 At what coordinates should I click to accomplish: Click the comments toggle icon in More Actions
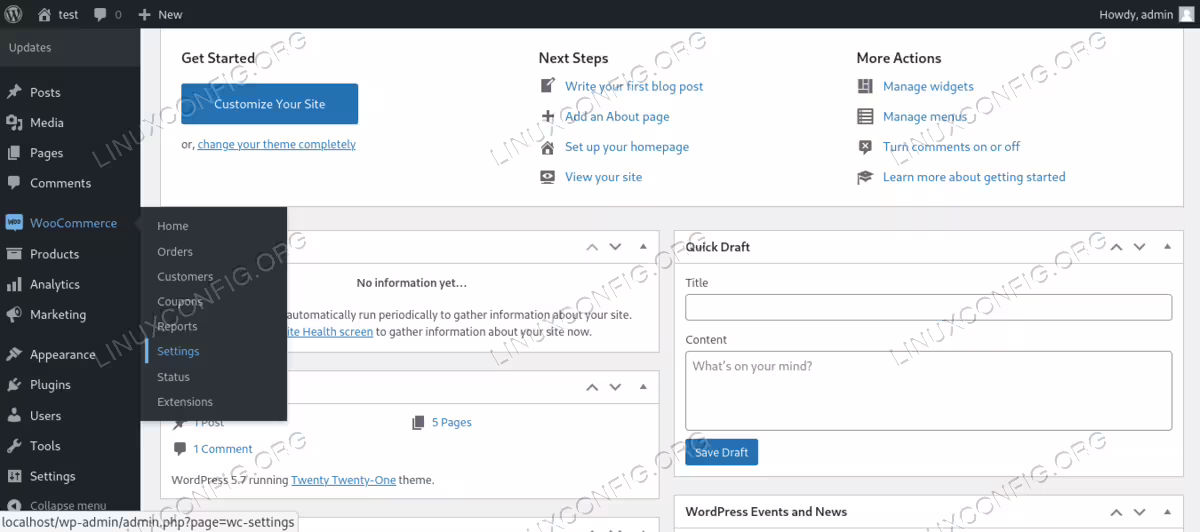[x=865, y=147]
